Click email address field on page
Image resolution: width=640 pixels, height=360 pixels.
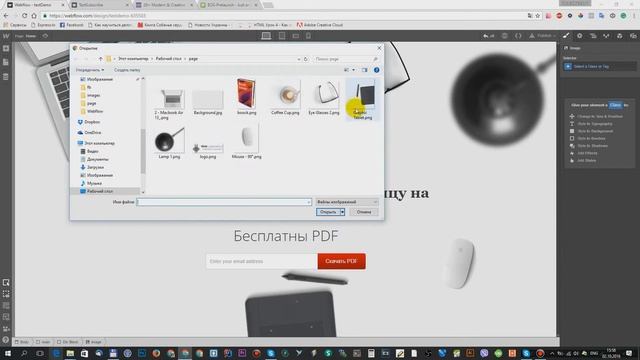pyautogui.click(x=262, y=261)
